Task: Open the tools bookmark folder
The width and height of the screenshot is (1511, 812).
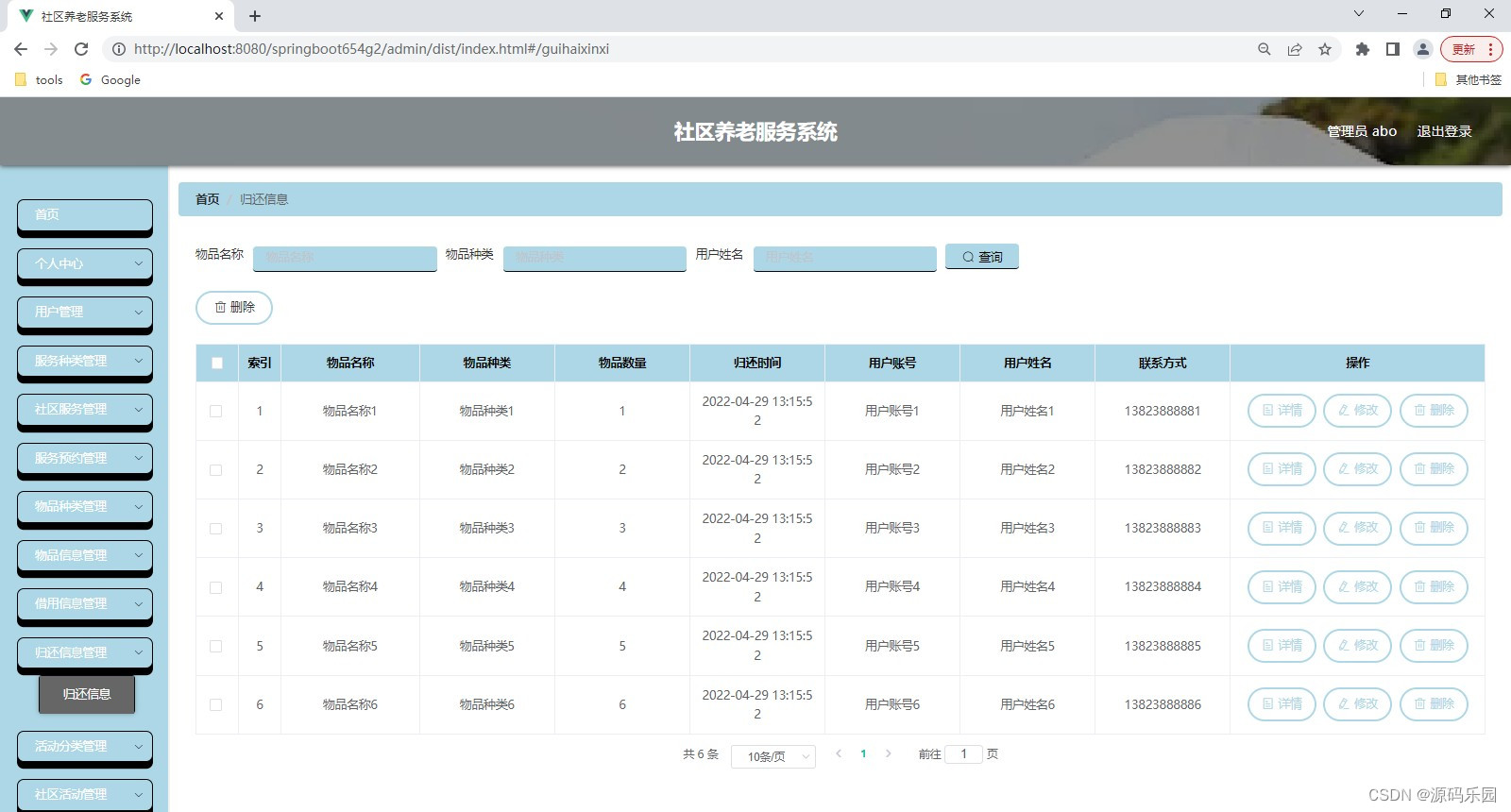Action: (x=40, y=80)
